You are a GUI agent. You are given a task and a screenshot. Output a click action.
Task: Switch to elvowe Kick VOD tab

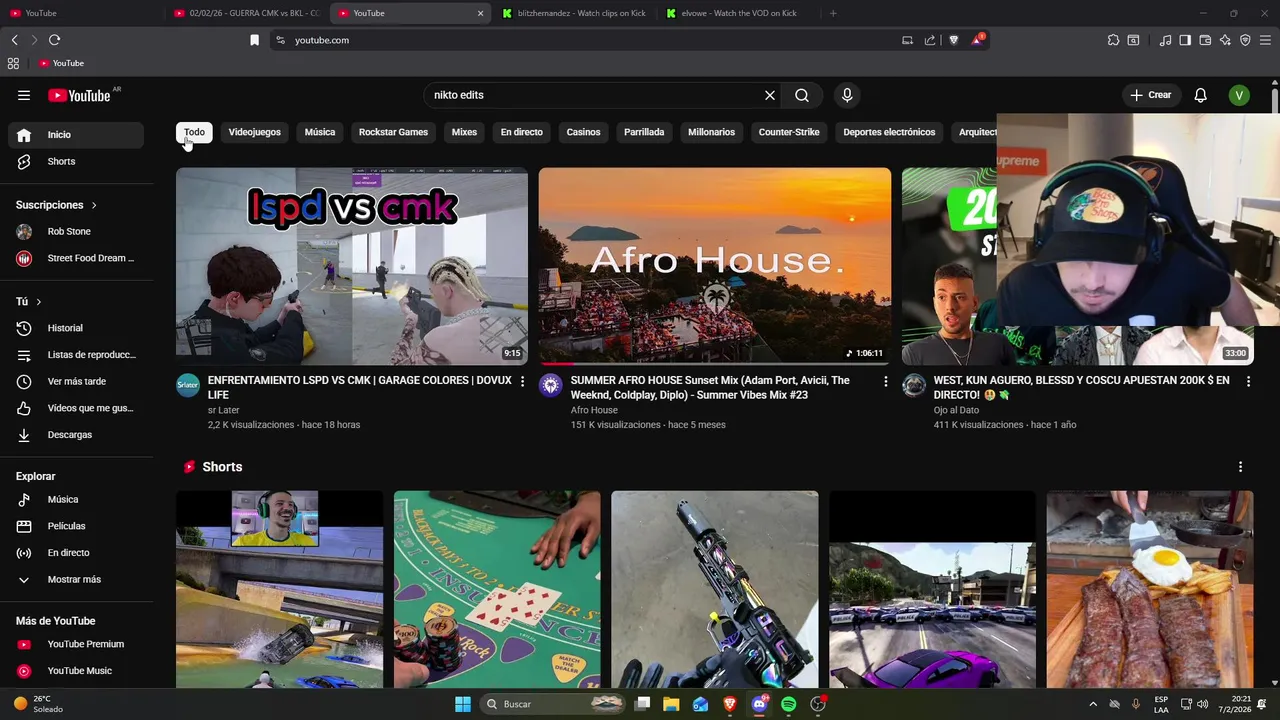(x=739, y=13)
